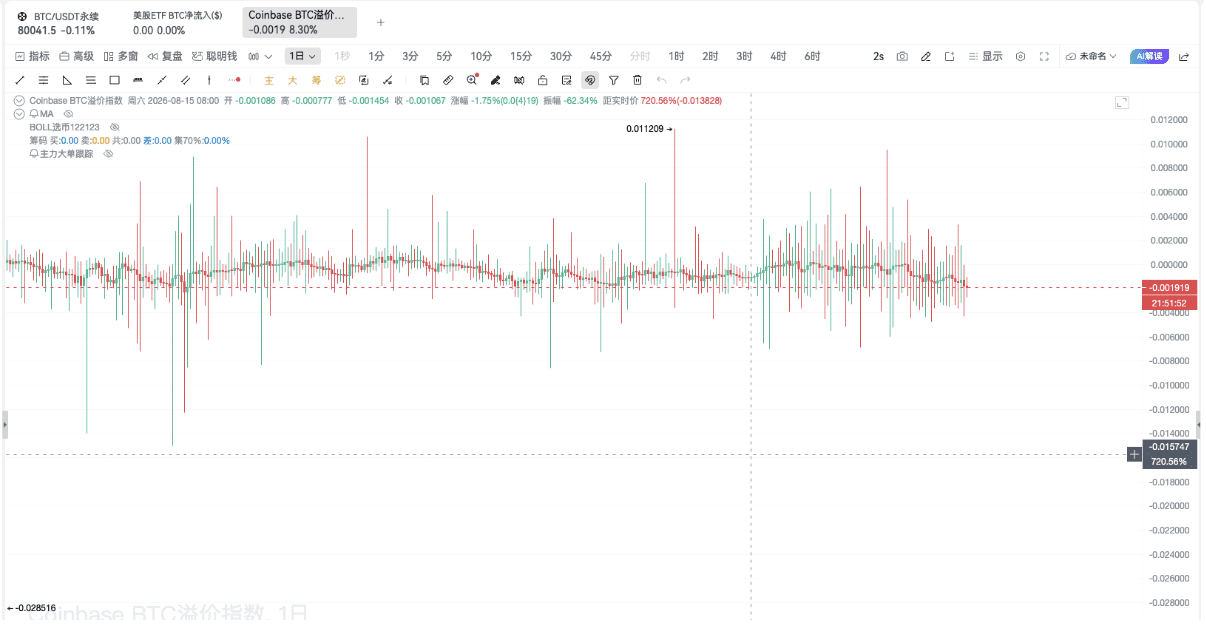The image size is (1206, 628).
Task: Click the share/export chart icon
Action: (1184, 57)
